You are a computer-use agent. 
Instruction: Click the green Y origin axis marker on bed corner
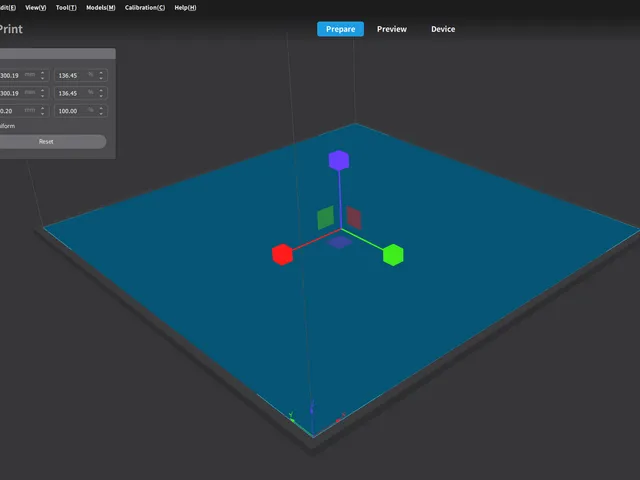click(x=292, y=418)
